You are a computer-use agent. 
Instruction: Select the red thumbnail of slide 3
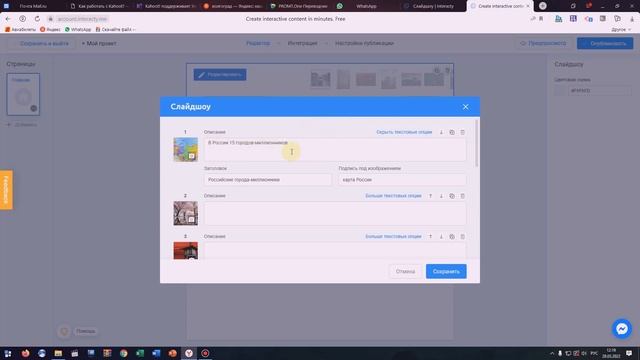[x=185, y=250]
